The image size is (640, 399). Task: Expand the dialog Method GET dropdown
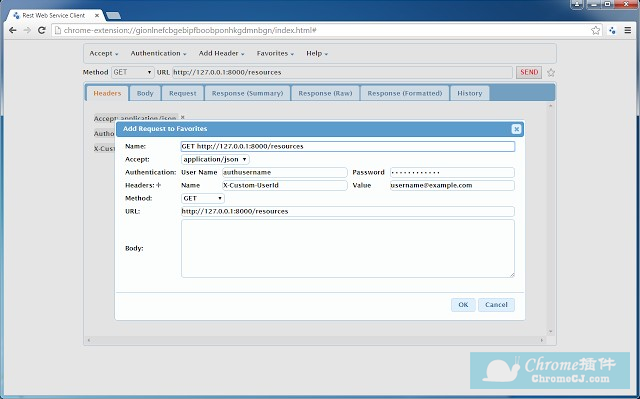coord(203,198)
